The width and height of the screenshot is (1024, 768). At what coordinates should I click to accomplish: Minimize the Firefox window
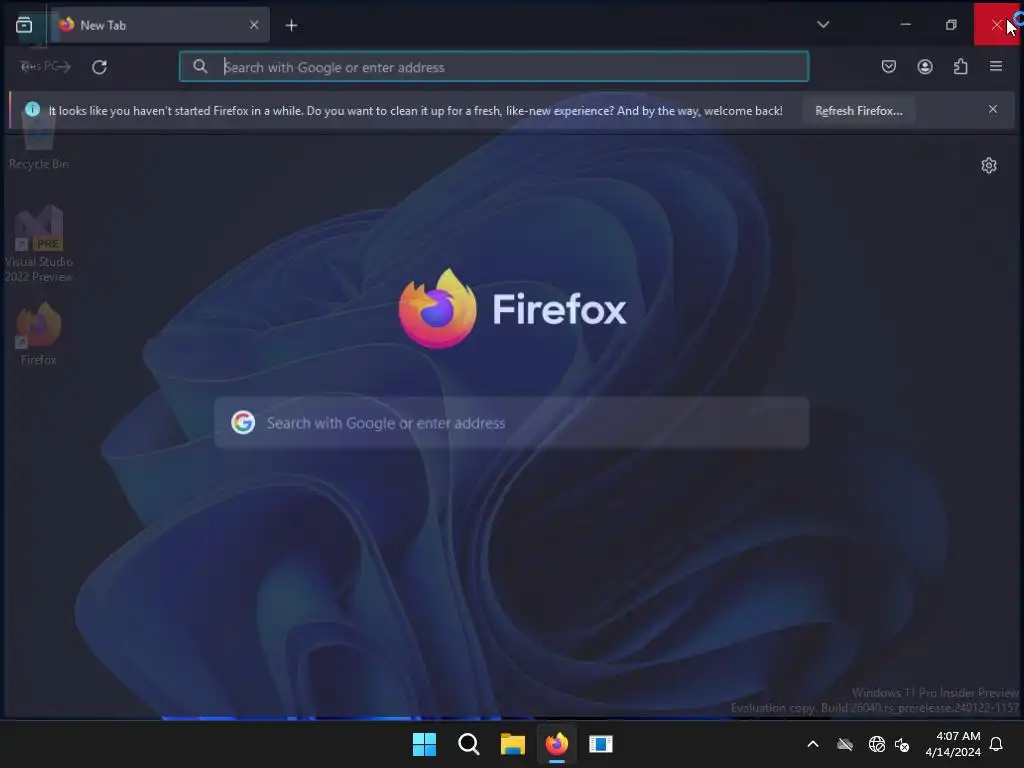coord(905,25)
